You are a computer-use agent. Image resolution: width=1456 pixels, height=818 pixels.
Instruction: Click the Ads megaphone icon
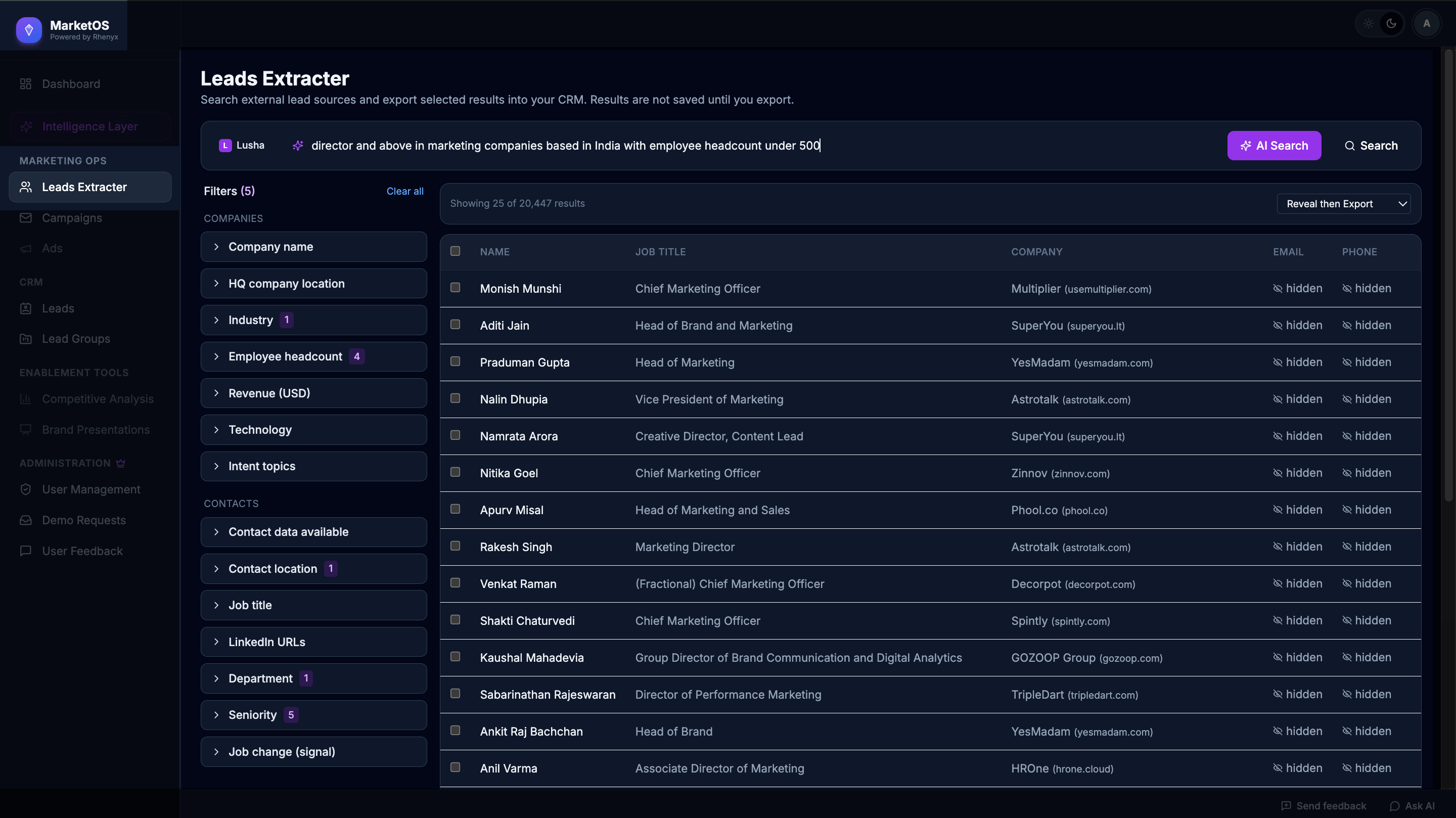[x=25, y=248]
